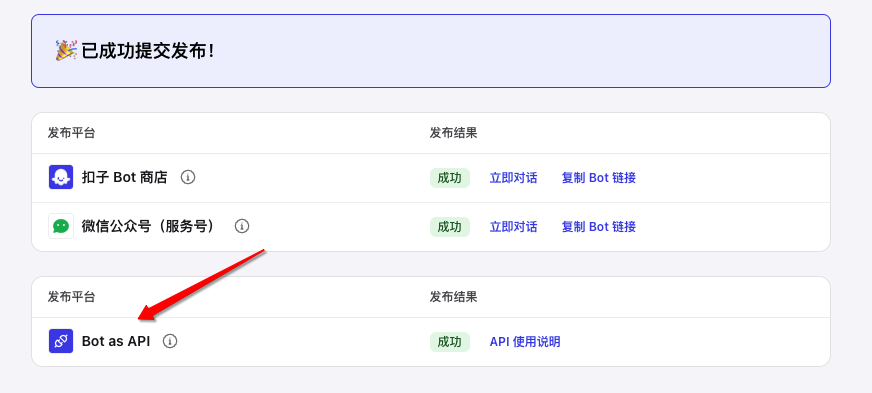Click the 成功 badge in 微信公众号 row
The height and width of the screenshot is (393, 872).
point(449,227)
